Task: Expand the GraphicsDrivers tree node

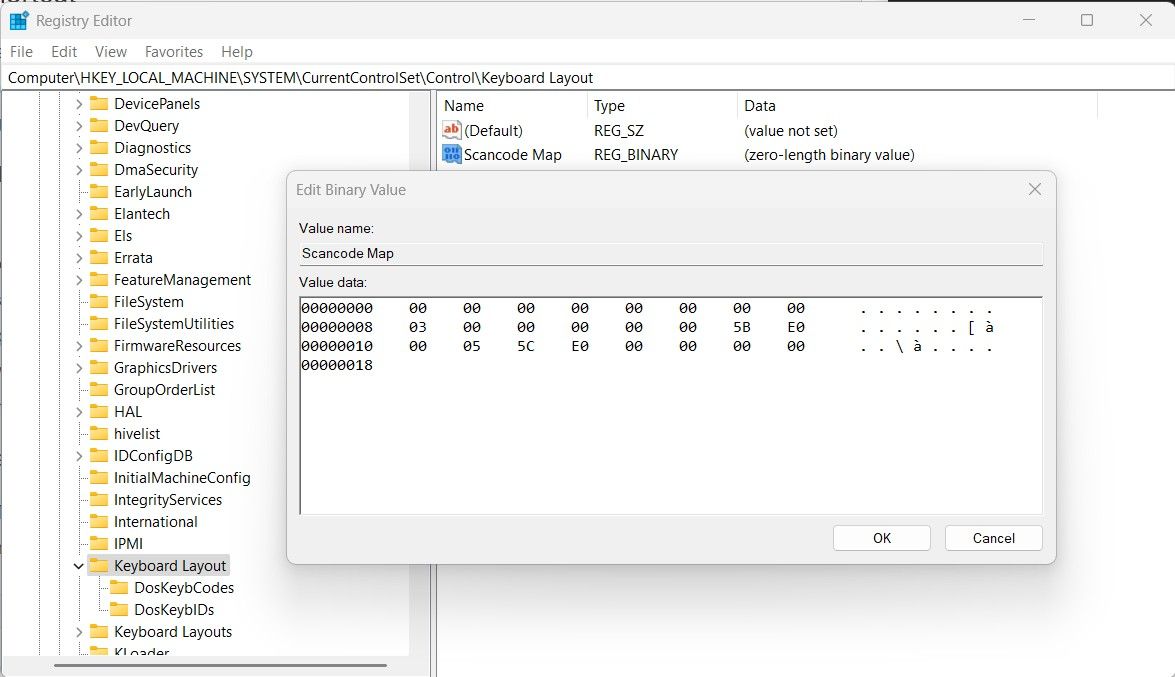Action: (79, 368)
